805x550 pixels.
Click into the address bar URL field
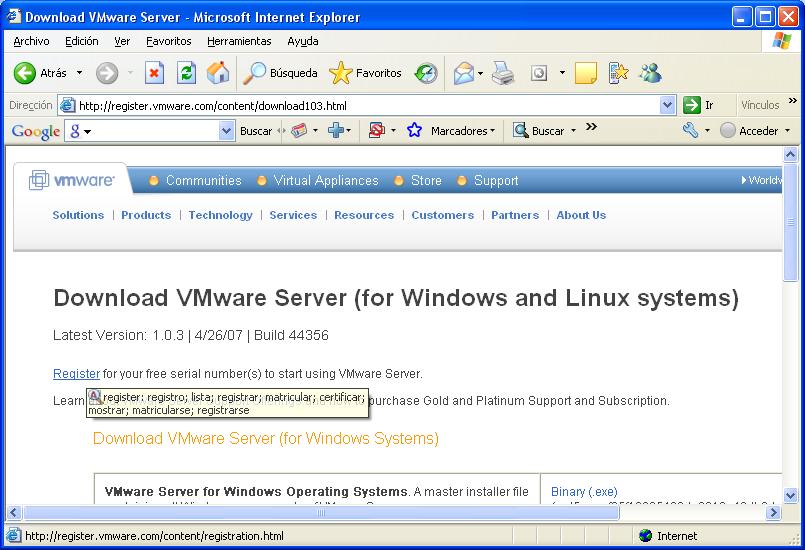(x=360, y=105)
